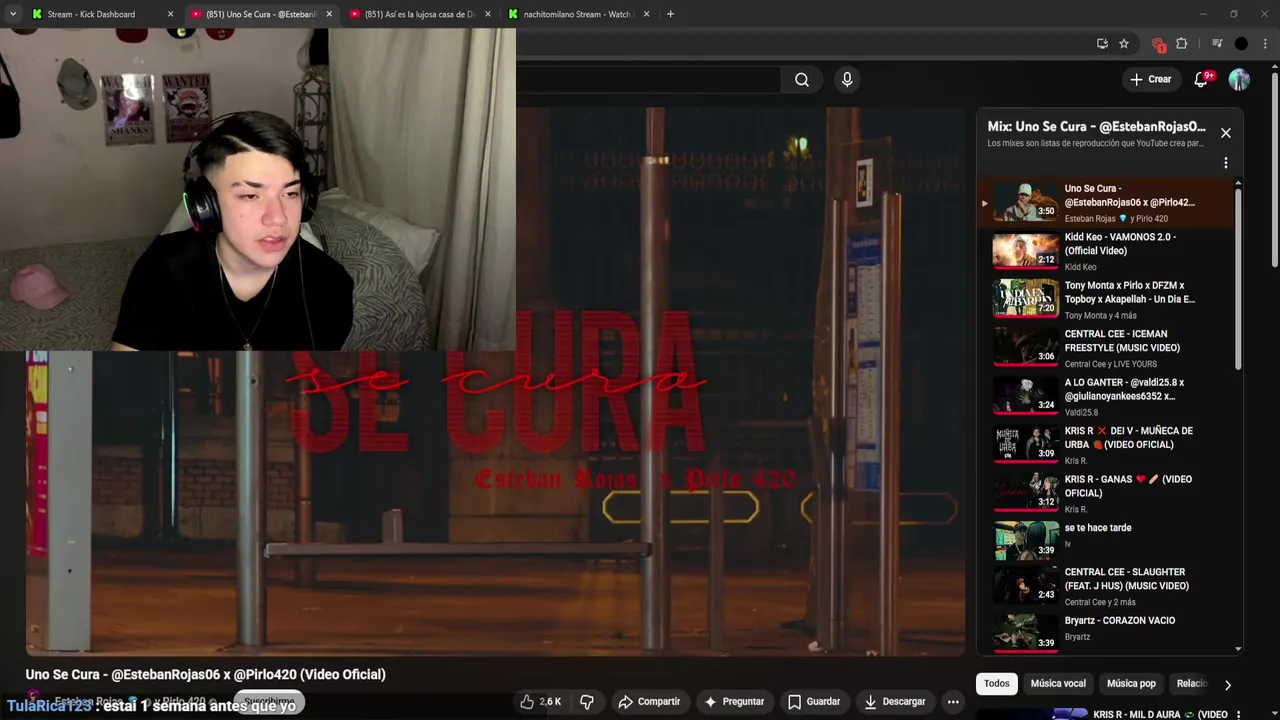Like the video with thumbs-up icon

pyautogui.click(x=540, y=702)
